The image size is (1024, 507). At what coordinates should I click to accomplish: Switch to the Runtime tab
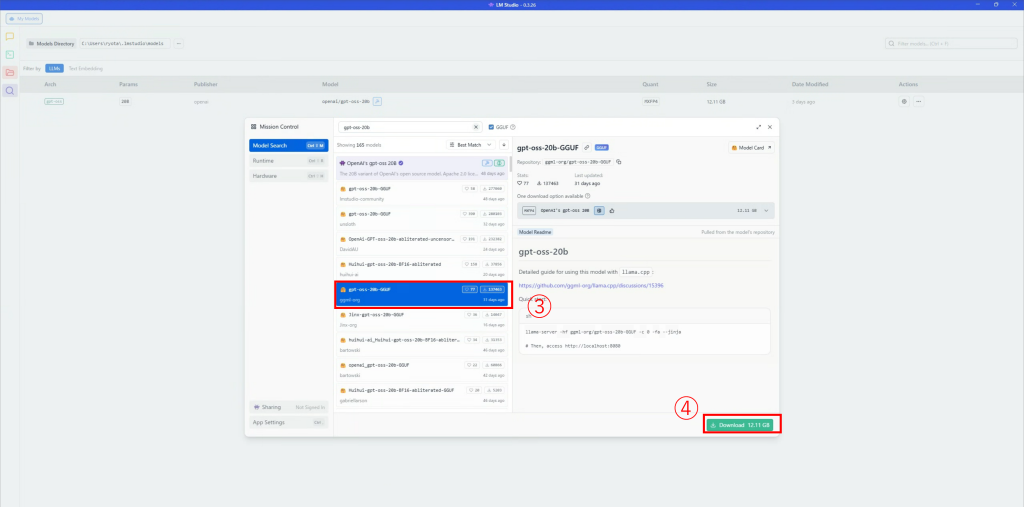(x=284, y=160)
